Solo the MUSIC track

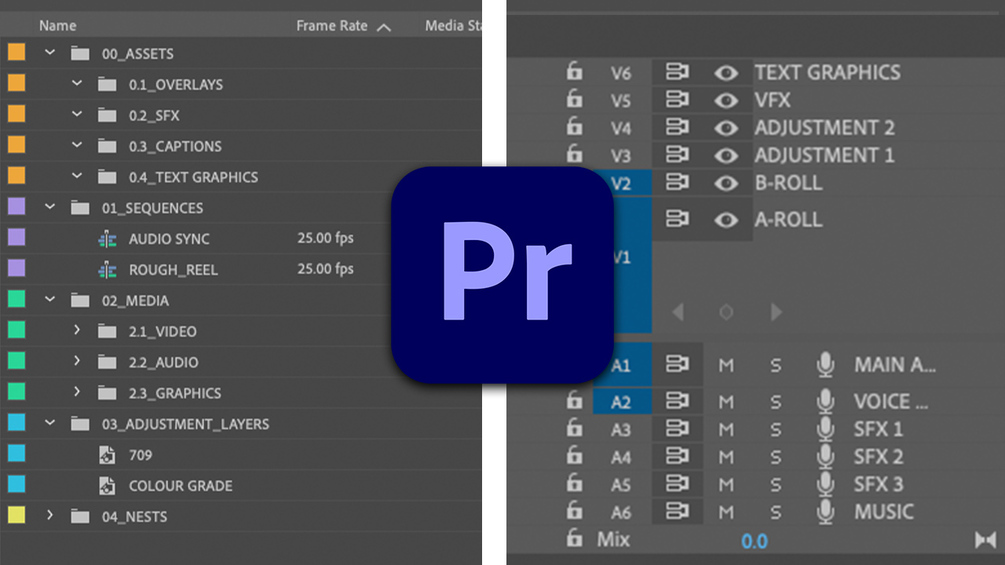(x=776, y=512)
